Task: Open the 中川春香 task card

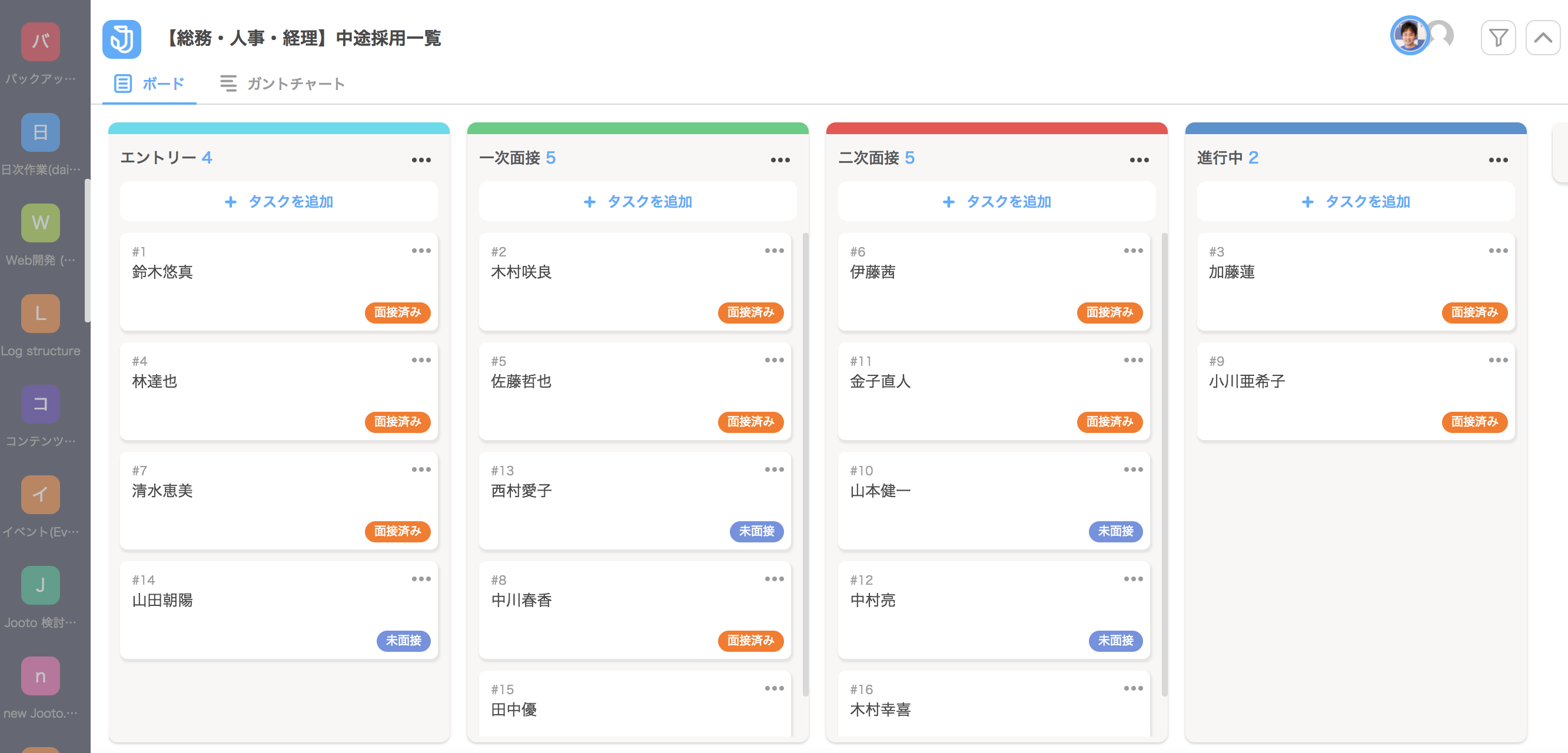Action: coord(635,611)
